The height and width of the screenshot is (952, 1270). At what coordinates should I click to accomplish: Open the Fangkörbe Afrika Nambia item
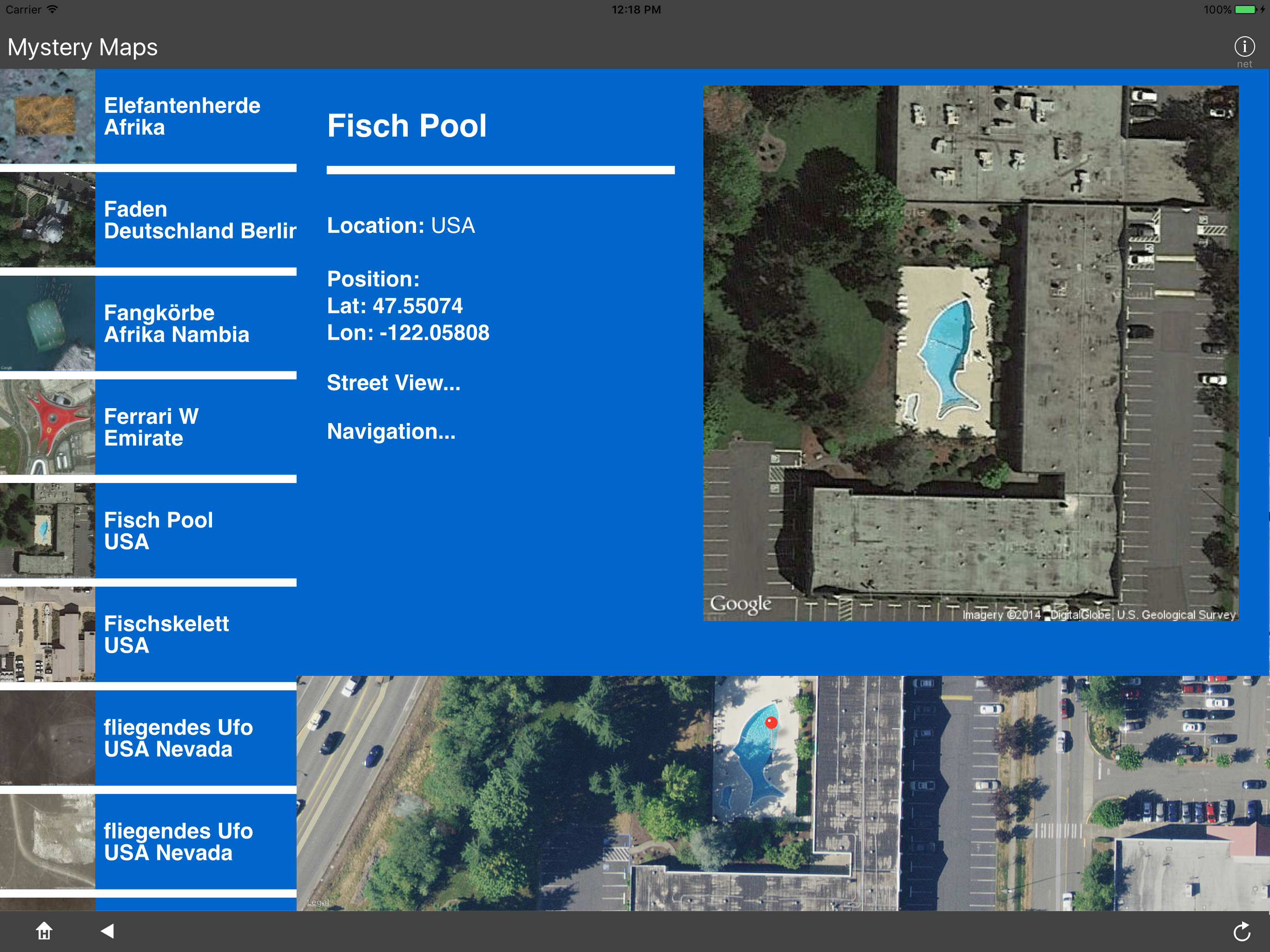point(177,324)
